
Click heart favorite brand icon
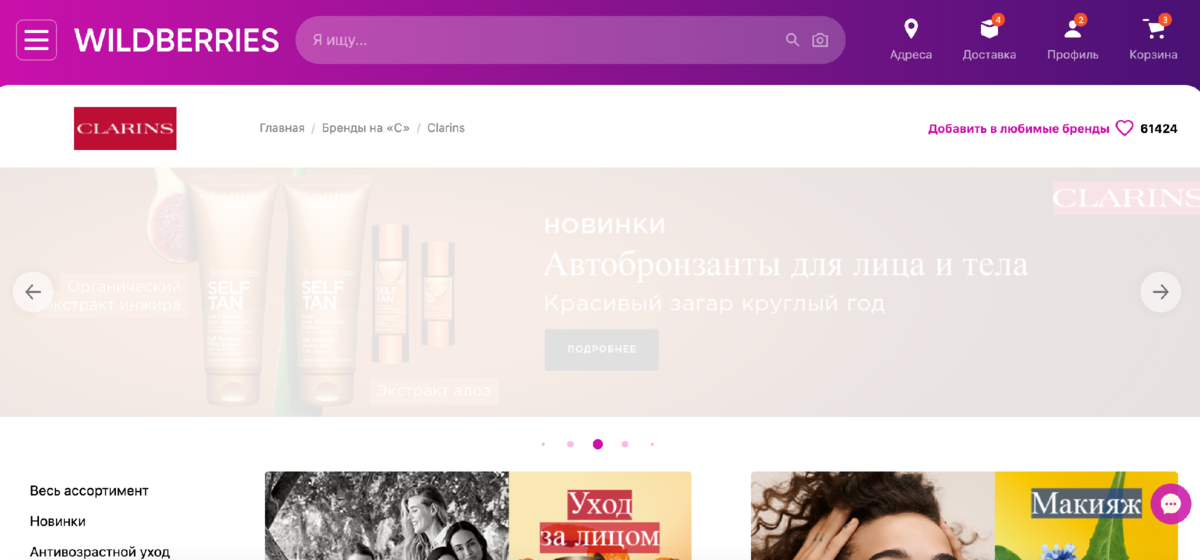(1124, 128)
